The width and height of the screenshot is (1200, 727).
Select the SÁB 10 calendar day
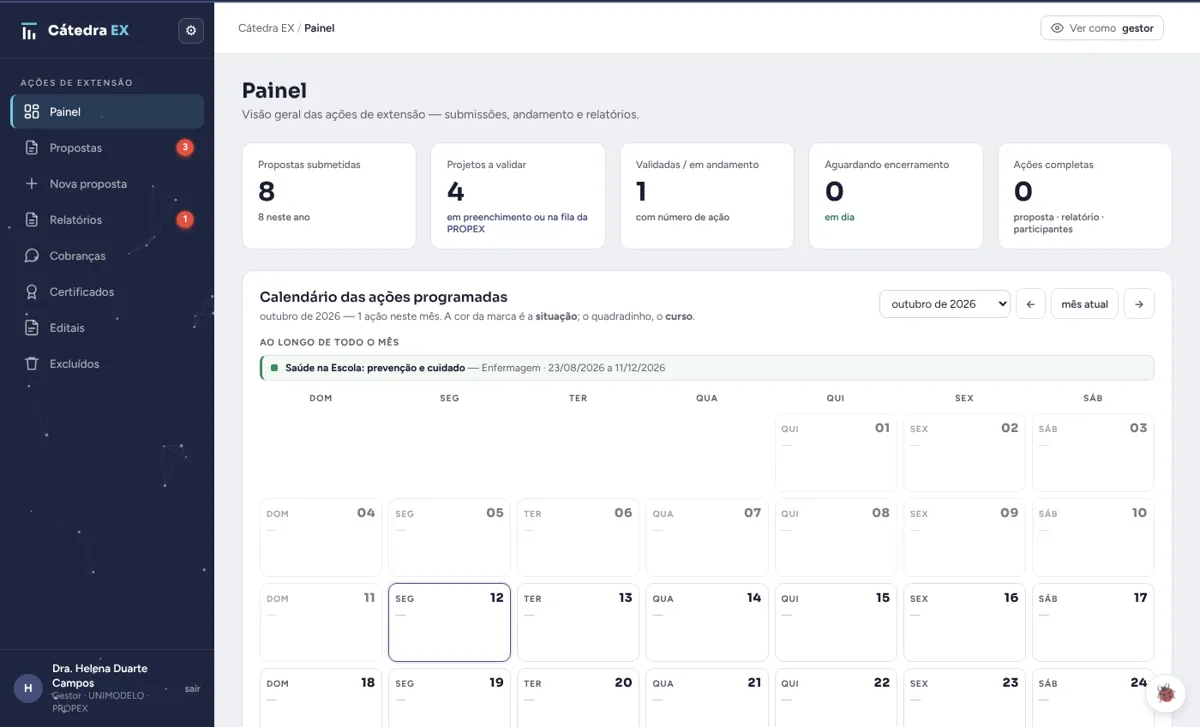(x=1093, y=538)
